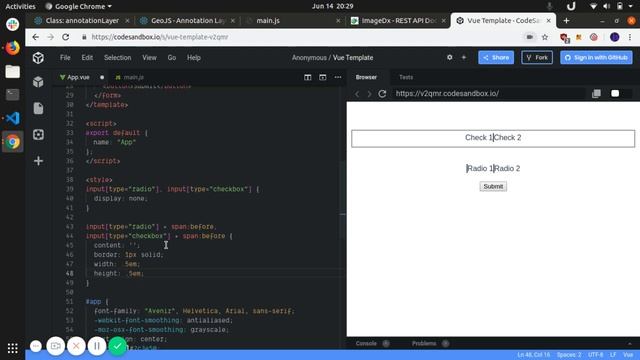The image size is (640, 360).
Task: Select the Browser preview tab
Action: (366, 77)
